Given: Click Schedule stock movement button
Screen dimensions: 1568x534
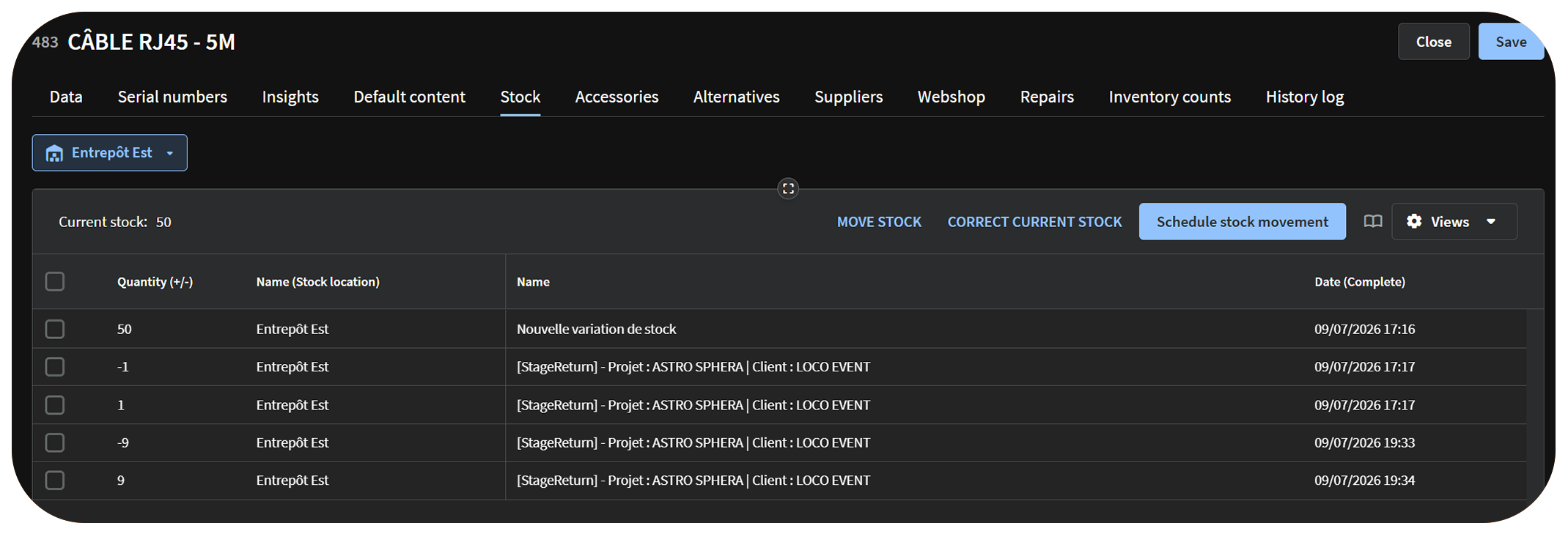Looking at the screenshot, I should coord(1243,221).
